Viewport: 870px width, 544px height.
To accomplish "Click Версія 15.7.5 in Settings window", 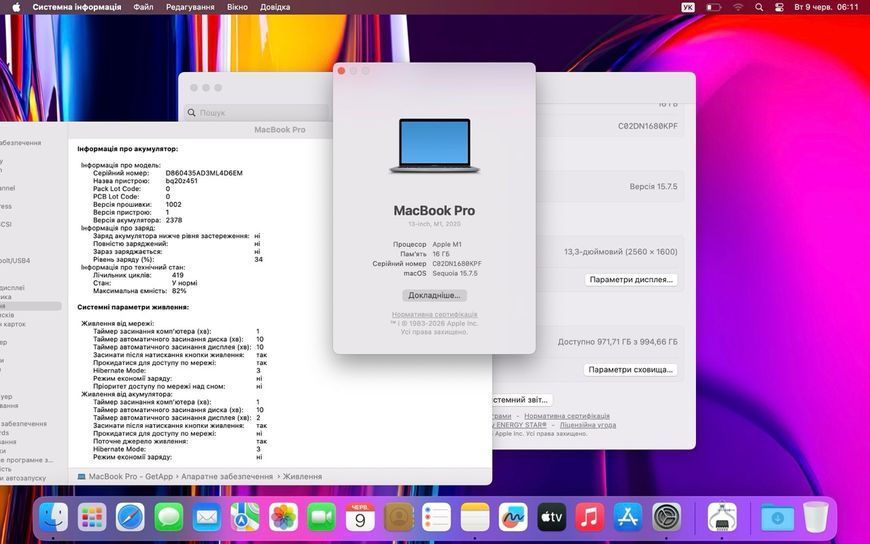I will pyautogui.click(x=653, y=187).
